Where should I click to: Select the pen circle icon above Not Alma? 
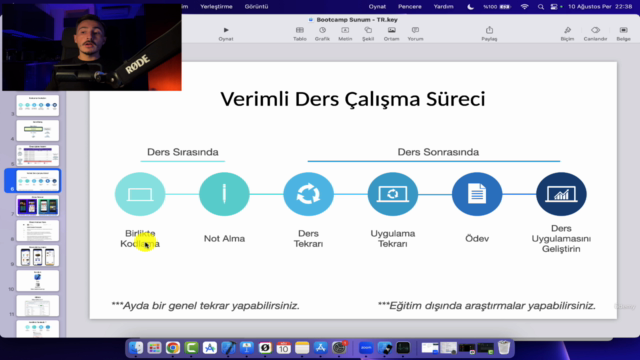click(x=224, y=194)
